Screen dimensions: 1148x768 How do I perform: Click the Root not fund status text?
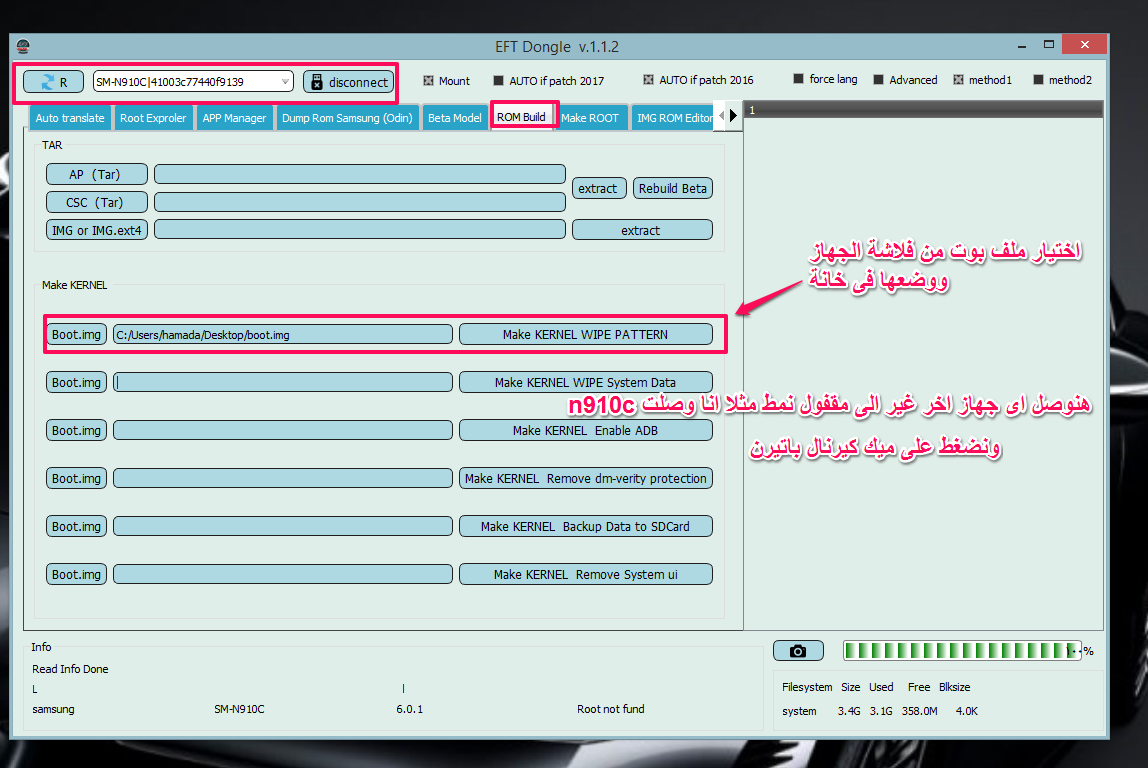click(611, 709)
